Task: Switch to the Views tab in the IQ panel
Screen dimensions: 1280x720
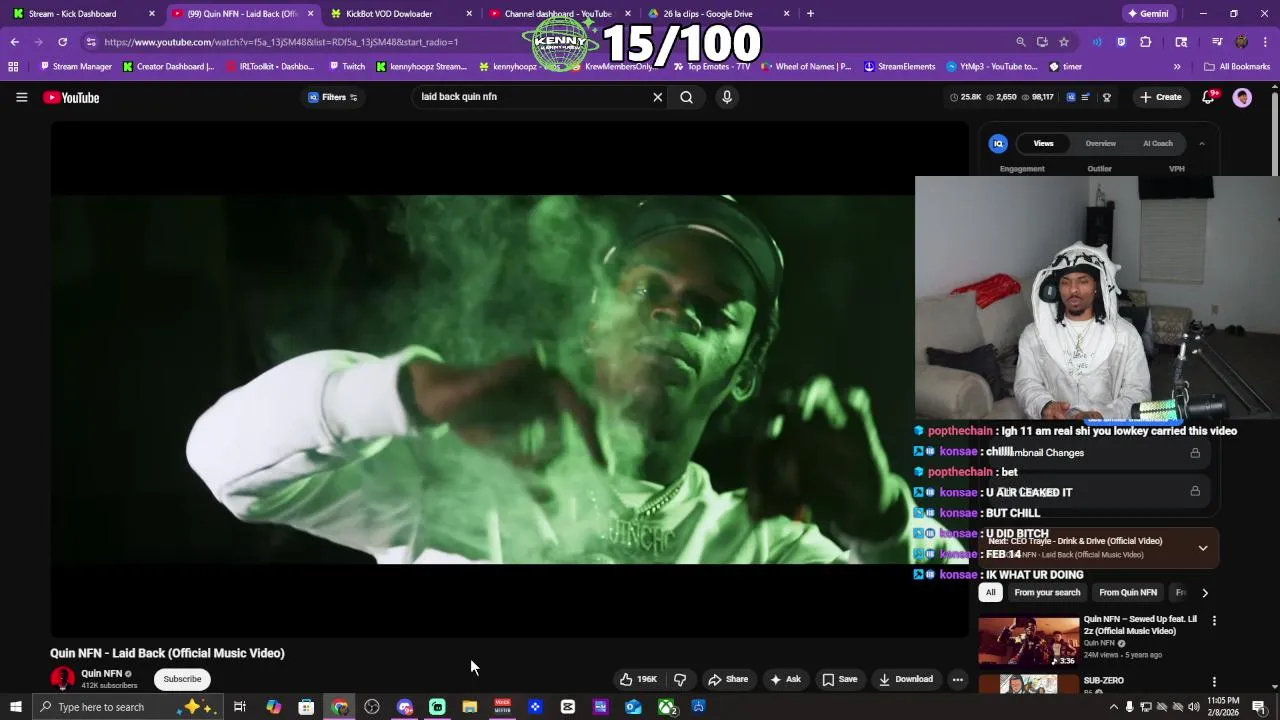Action: pyautogui.click(x=1043, y=143)
